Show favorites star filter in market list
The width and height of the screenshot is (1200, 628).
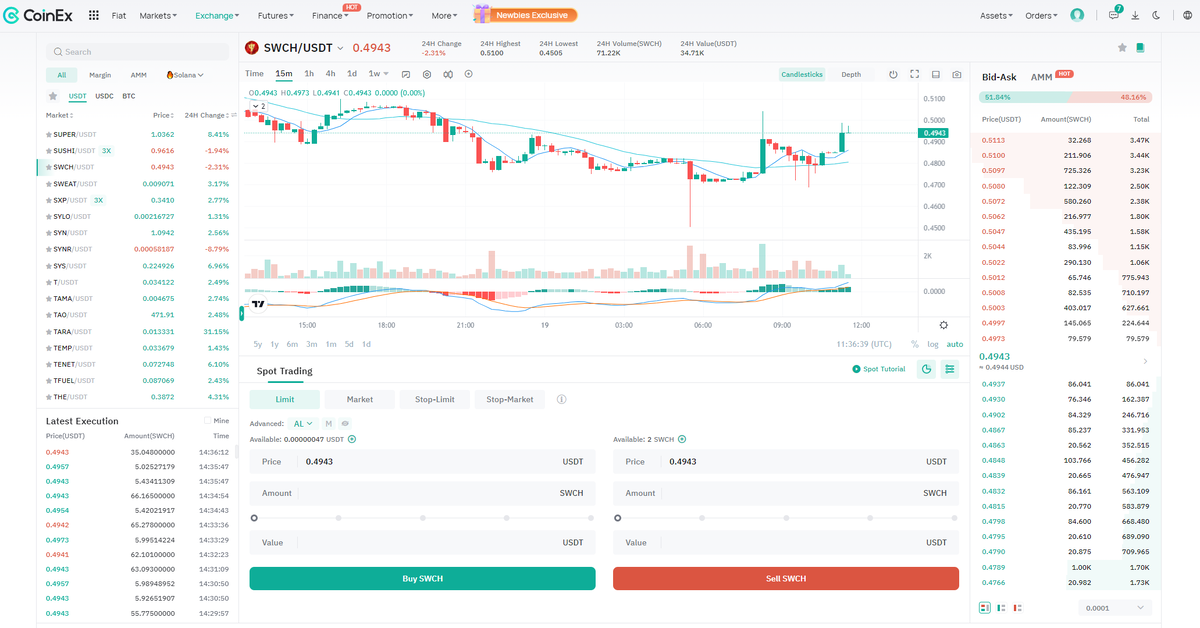pyautogui.click(x=53, y=96)
